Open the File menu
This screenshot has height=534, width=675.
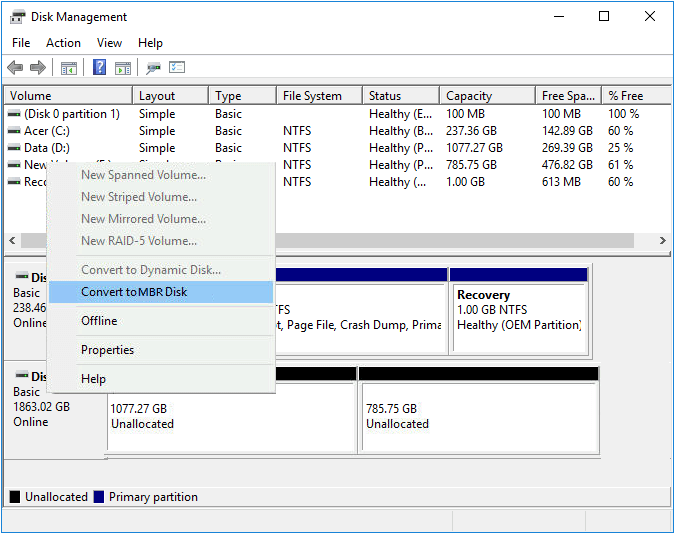(21, 43)
